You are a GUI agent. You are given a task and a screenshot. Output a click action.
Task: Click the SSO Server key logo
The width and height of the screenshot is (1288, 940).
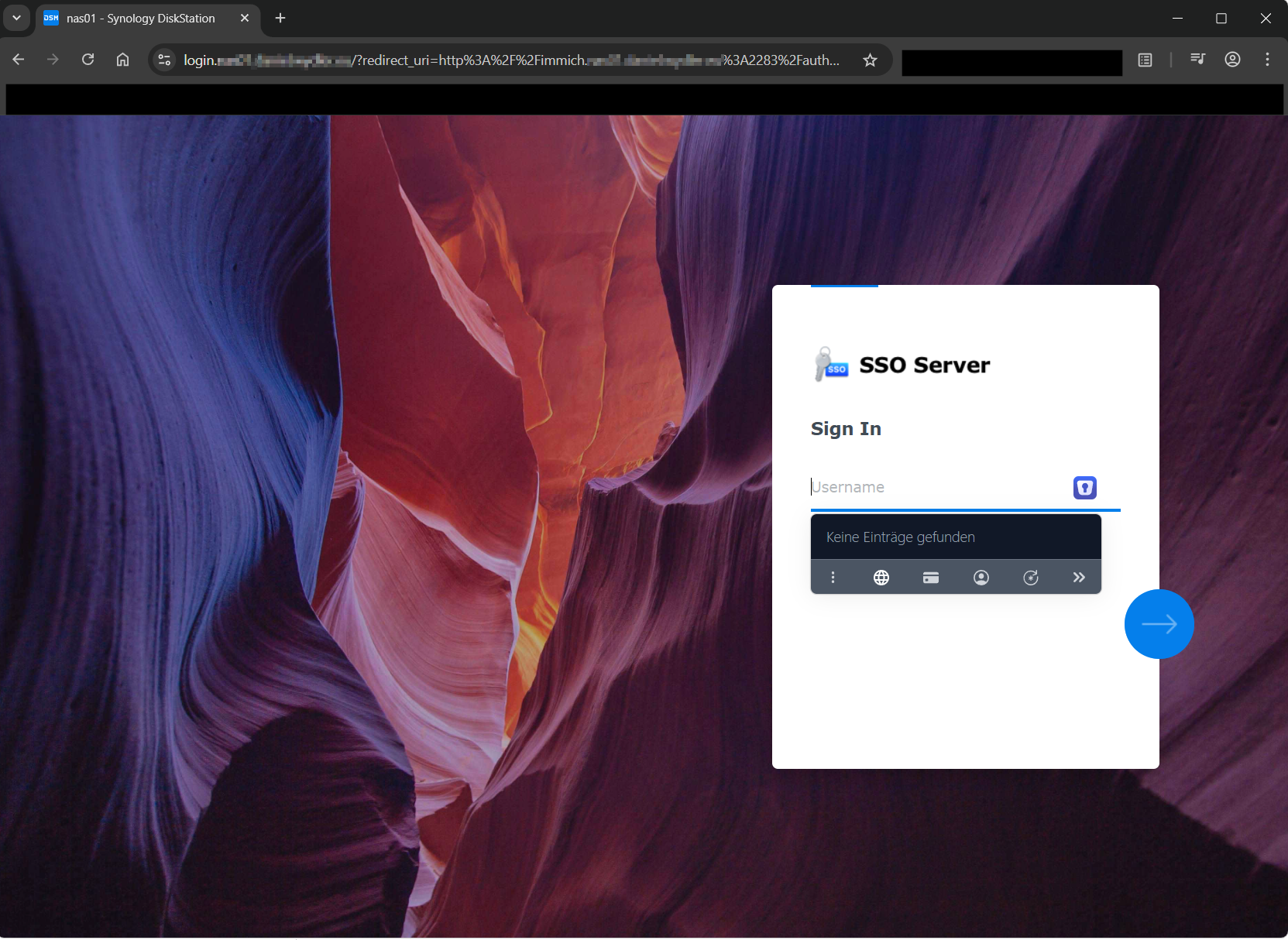(x=832, y=364)
